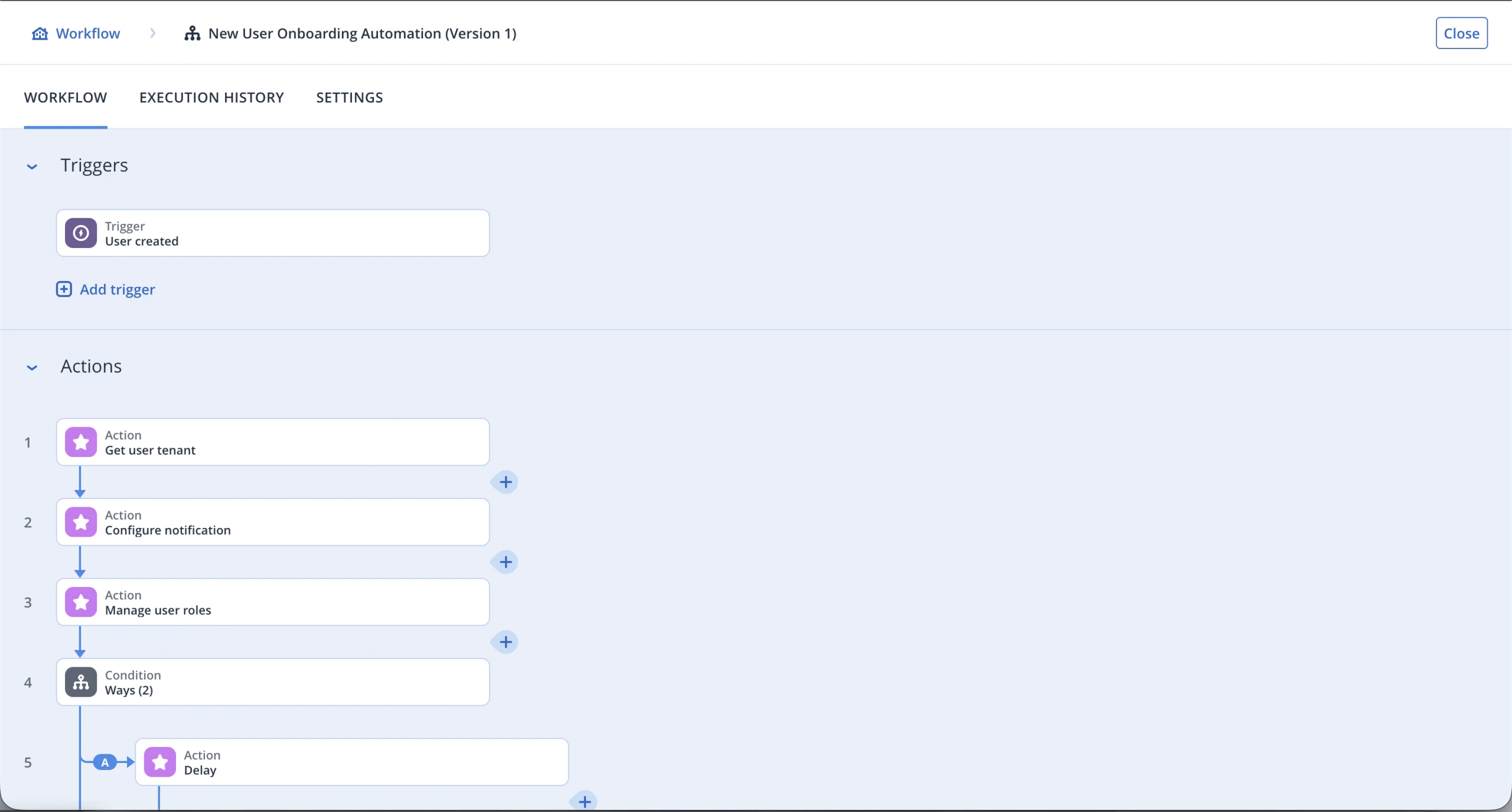Viewport: 1512px width, 812px height.
Task: Add a step after Get user tenant
Action: click(x=506, y=482)
